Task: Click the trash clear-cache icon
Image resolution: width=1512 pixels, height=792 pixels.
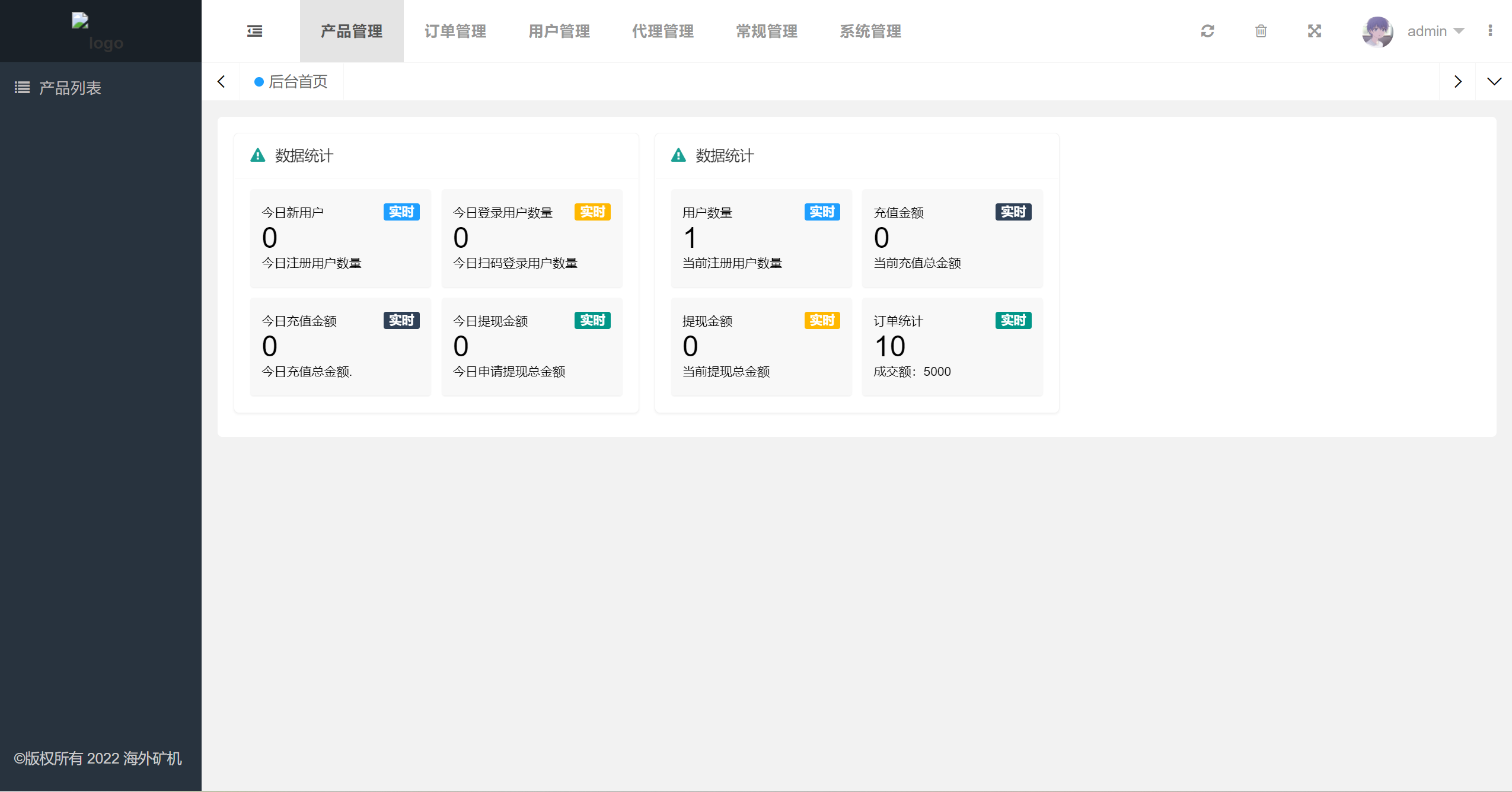Action: tap(1261, 31)
